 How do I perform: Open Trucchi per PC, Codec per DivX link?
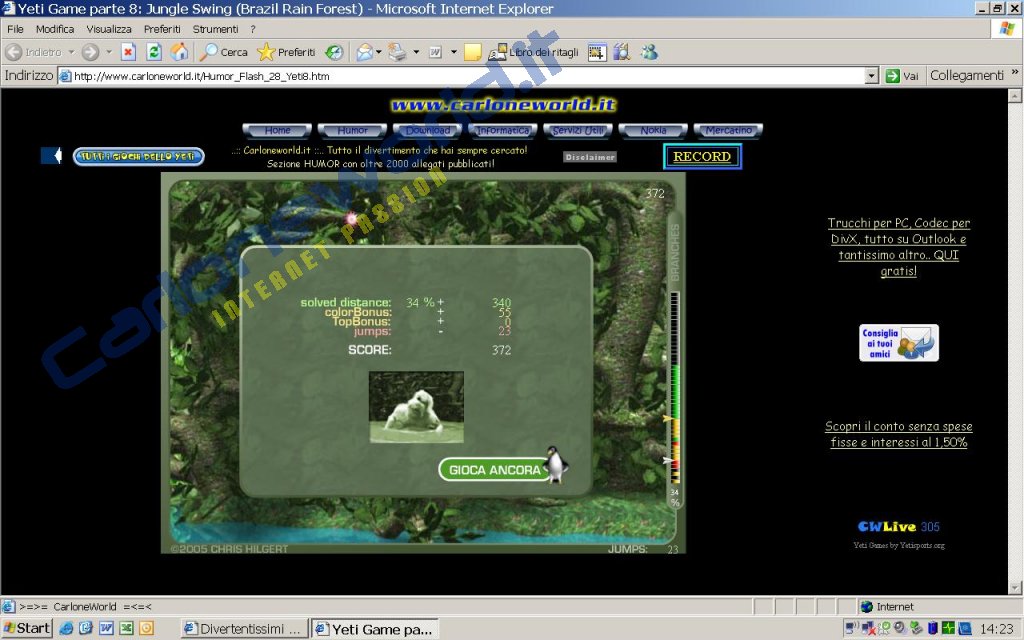tap(899, 247)
